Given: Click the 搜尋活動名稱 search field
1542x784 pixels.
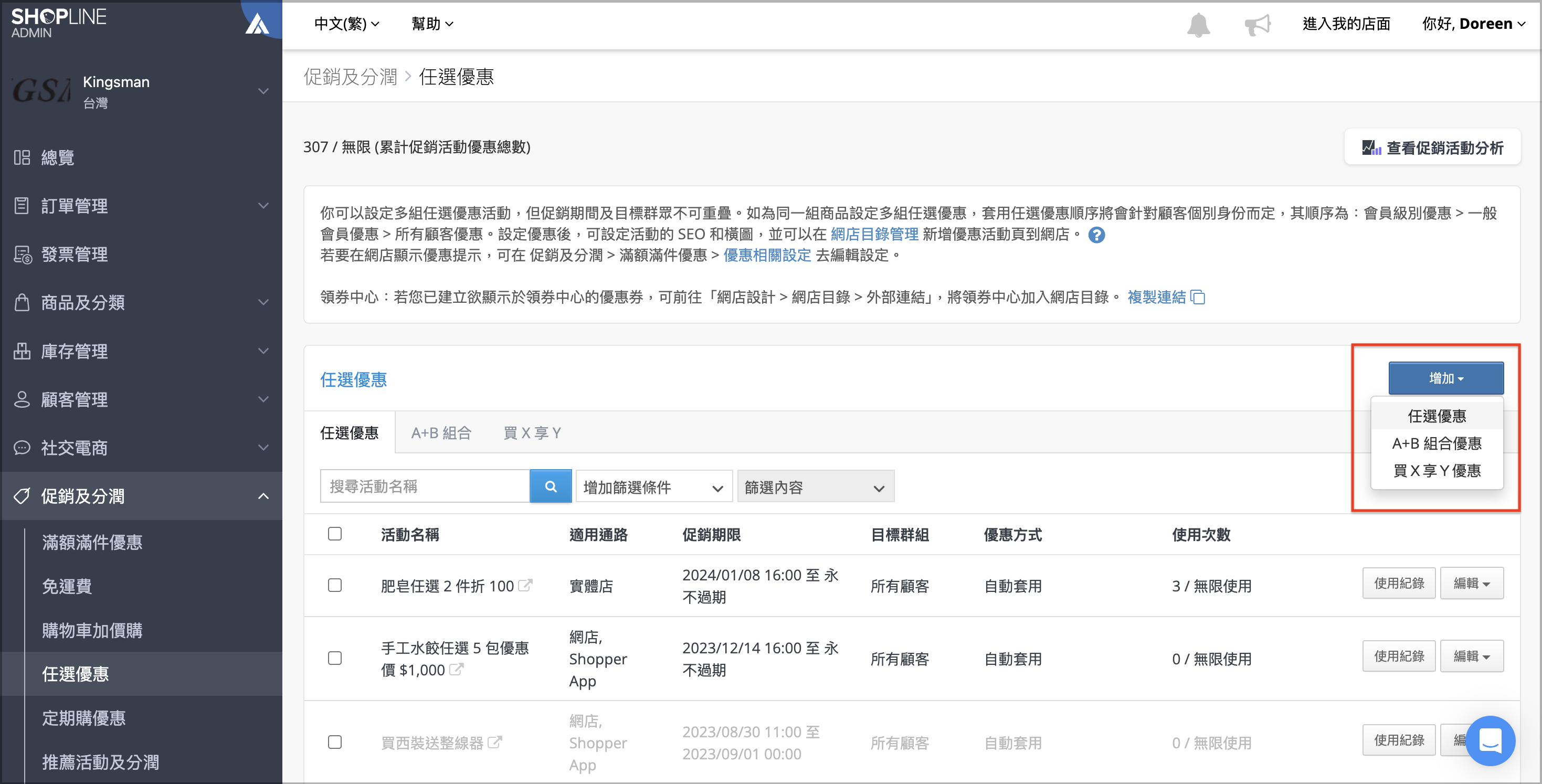Looking at the screenshot, I should pyautogui.click(x=425, y=486).
